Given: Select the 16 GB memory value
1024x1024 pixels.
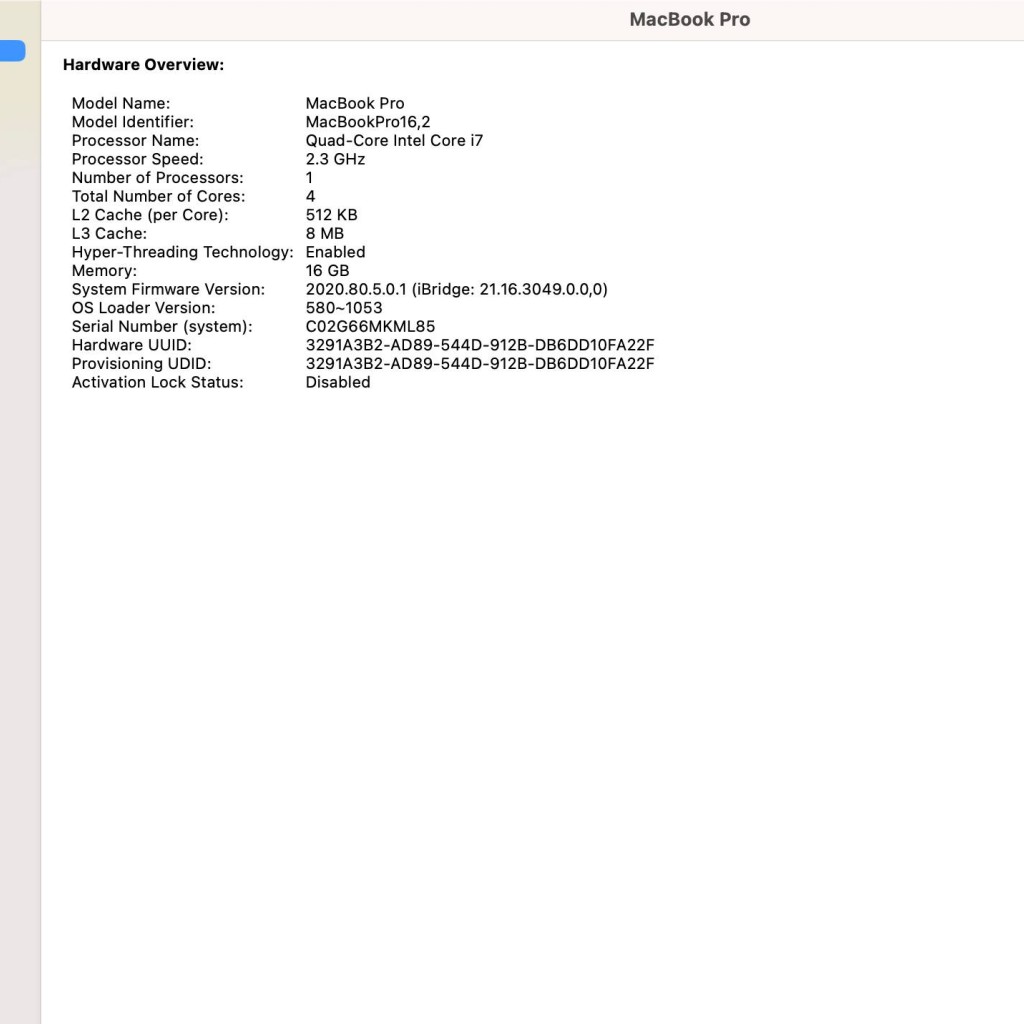Looking at the screenshot, I should pyautogui.click(x=327, y=271).
